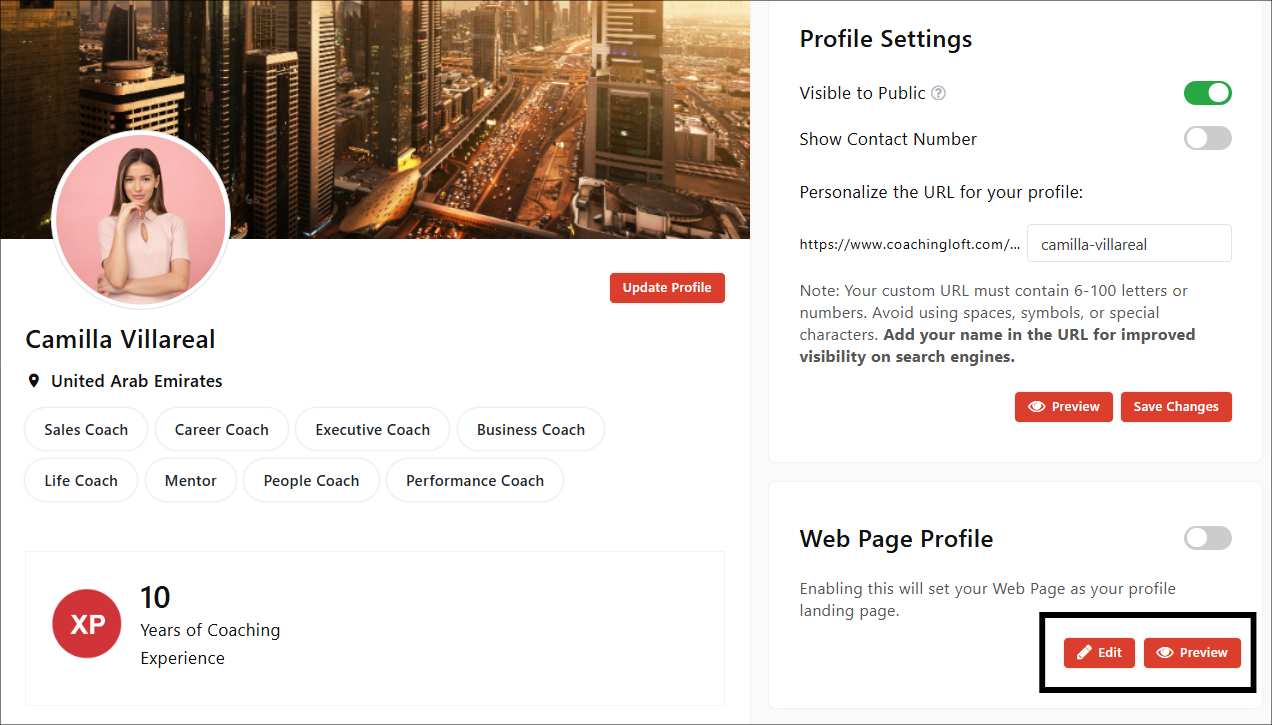Viewport: 1272px width, 725px height.
Task: Click the pencil icon on Edit button
Action: point(1084,653)
